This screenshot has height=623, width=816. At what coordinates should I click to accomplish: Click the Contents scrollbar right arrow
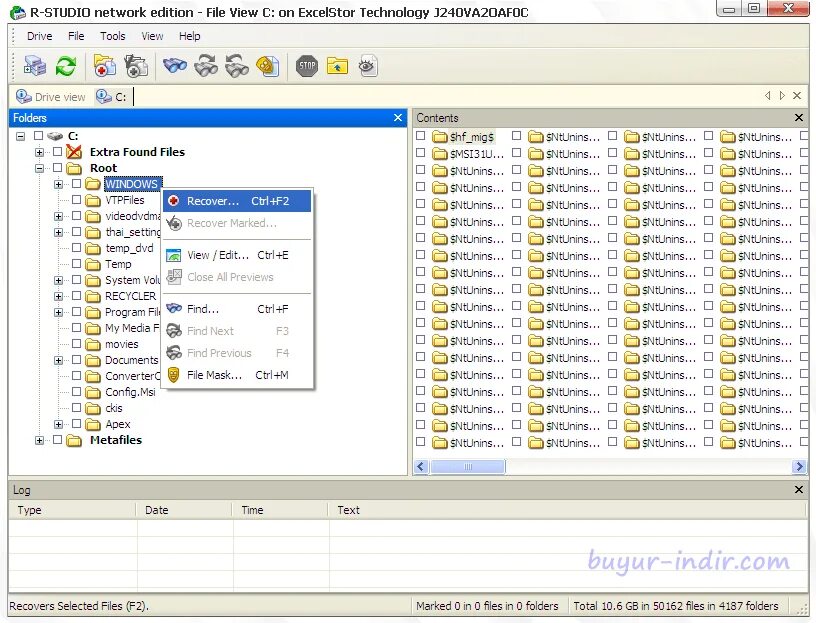click(799, 467)
